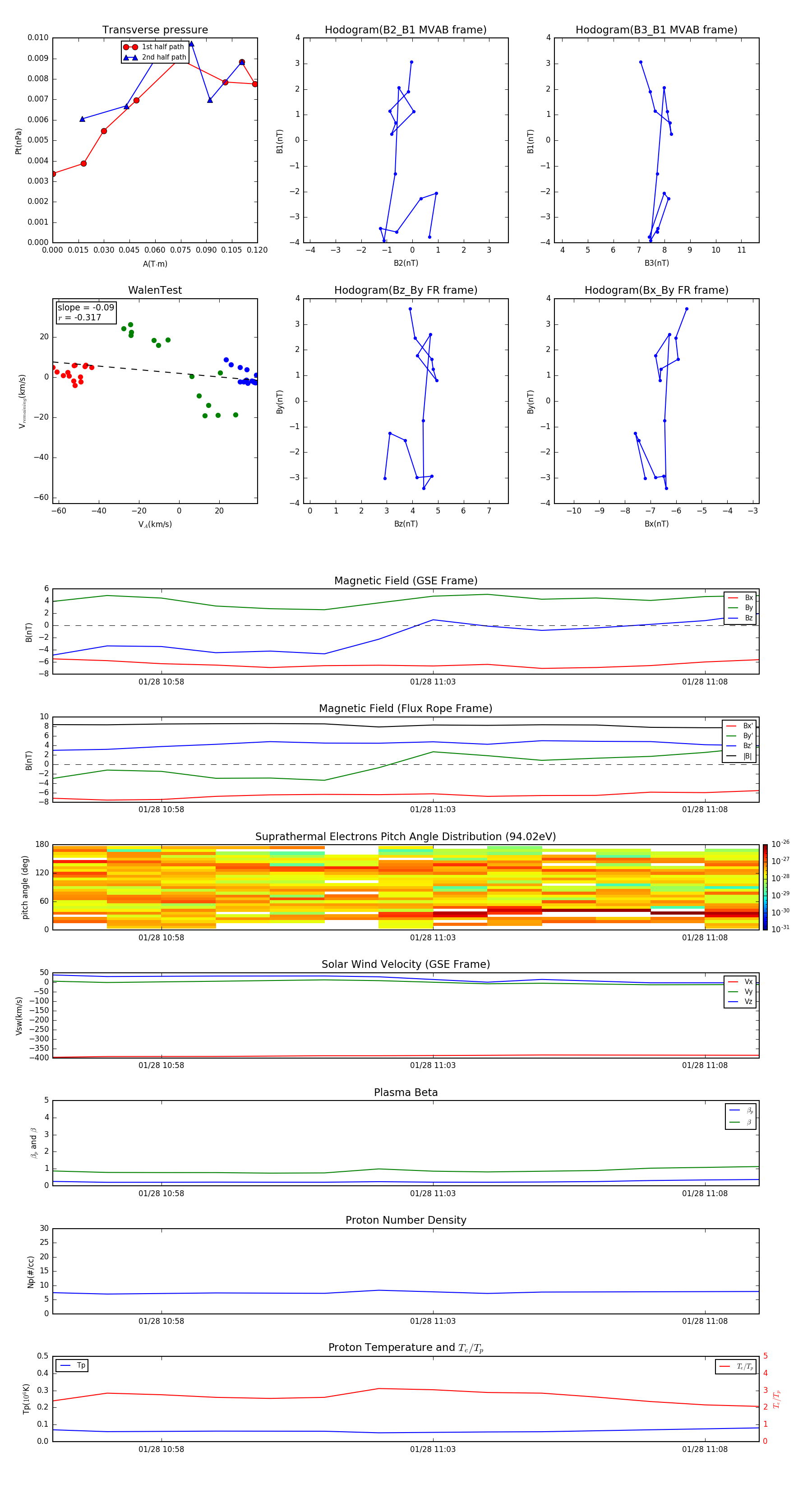
Task: Click 'Magnetic Field (Flux Rope Frame)' title
Action: pyautogui.click(x=406, y=709)
